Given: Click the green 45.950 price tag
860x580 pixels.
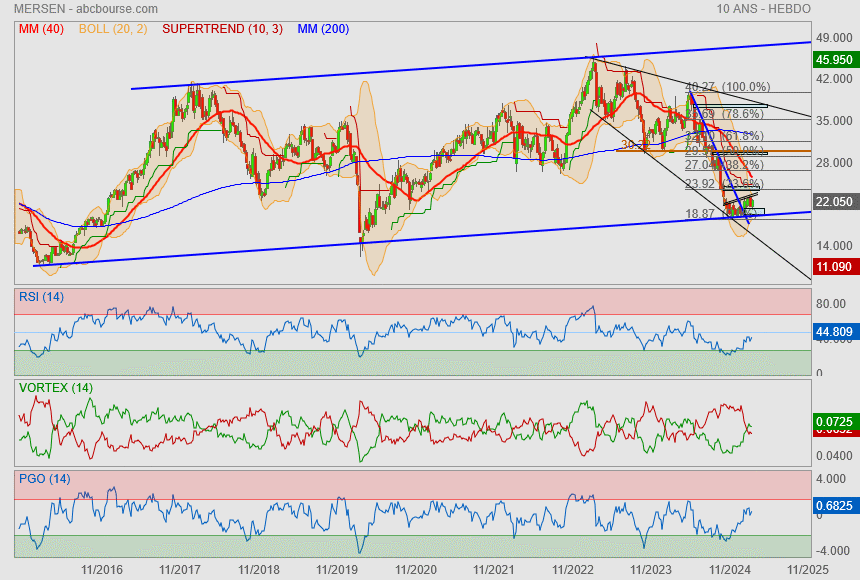Looking at the screenshot, I should click(x=834, y=60).
